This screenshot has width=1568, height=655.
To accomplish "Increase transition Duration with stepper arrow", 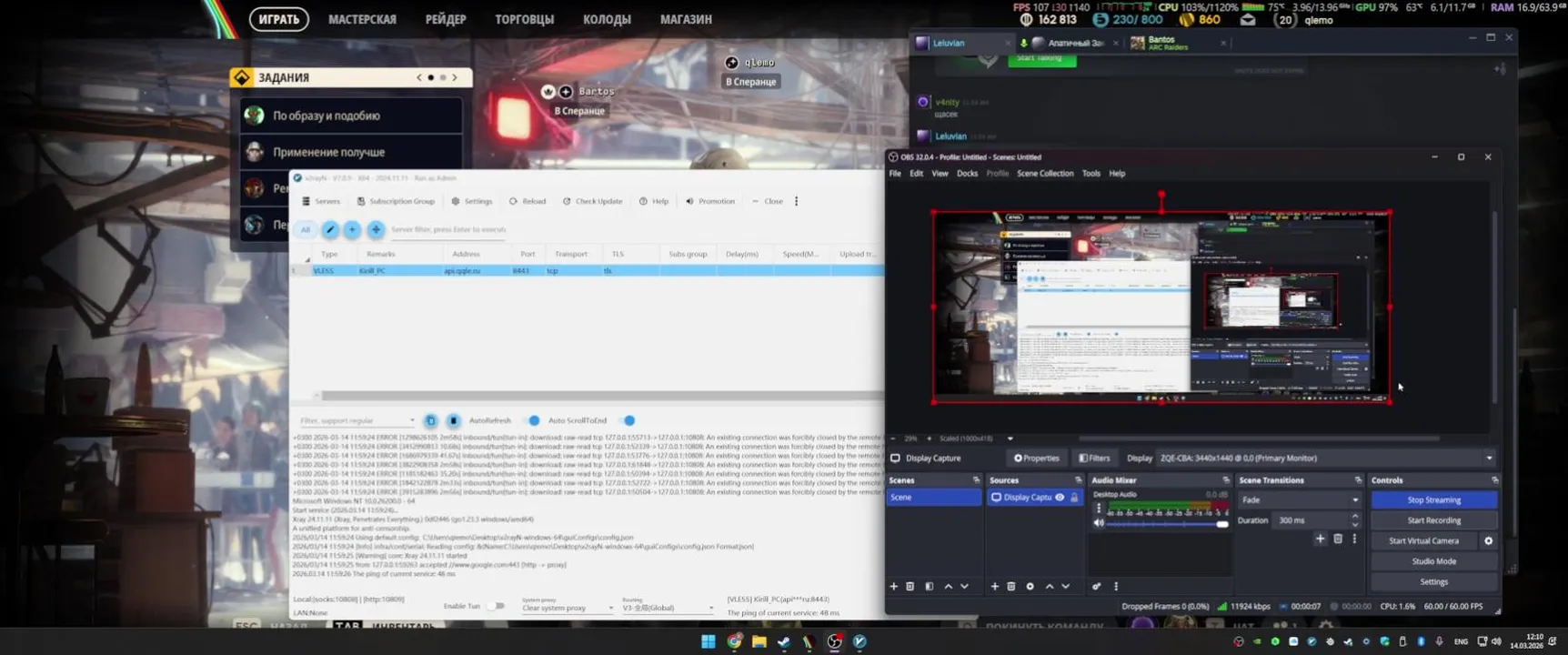I will pos(1355,517).
